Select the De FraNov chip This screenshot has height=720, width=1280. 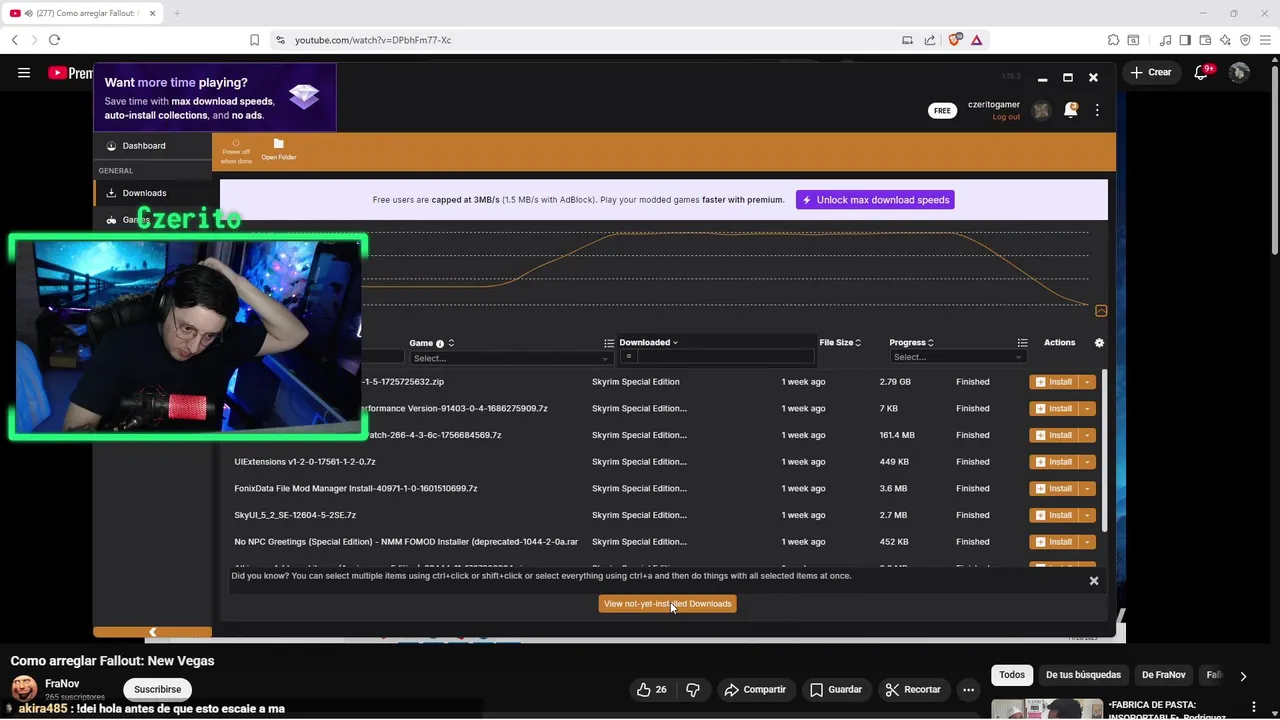point(1163,675)
